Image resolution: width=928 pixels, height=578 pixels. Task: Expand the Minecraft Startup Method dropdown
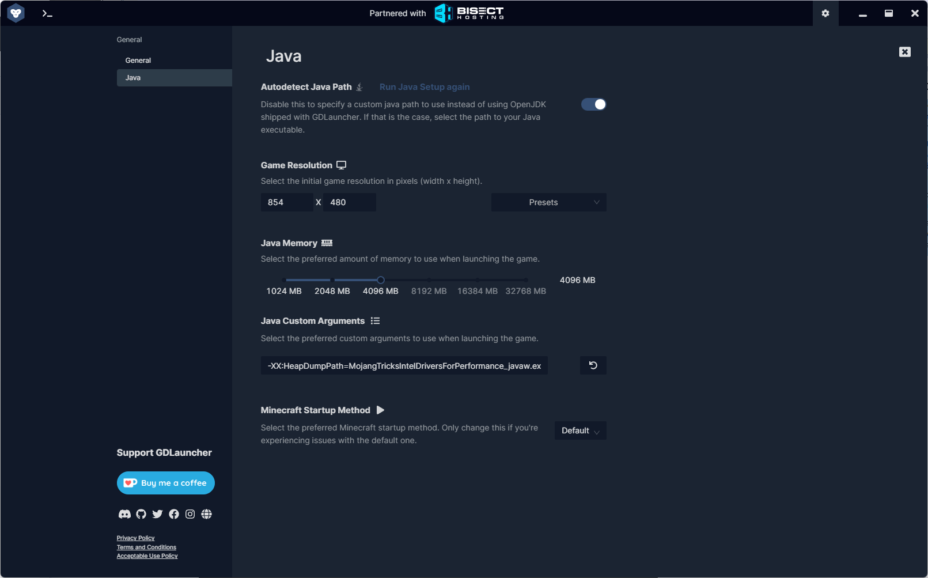click(x=580, y=431)
